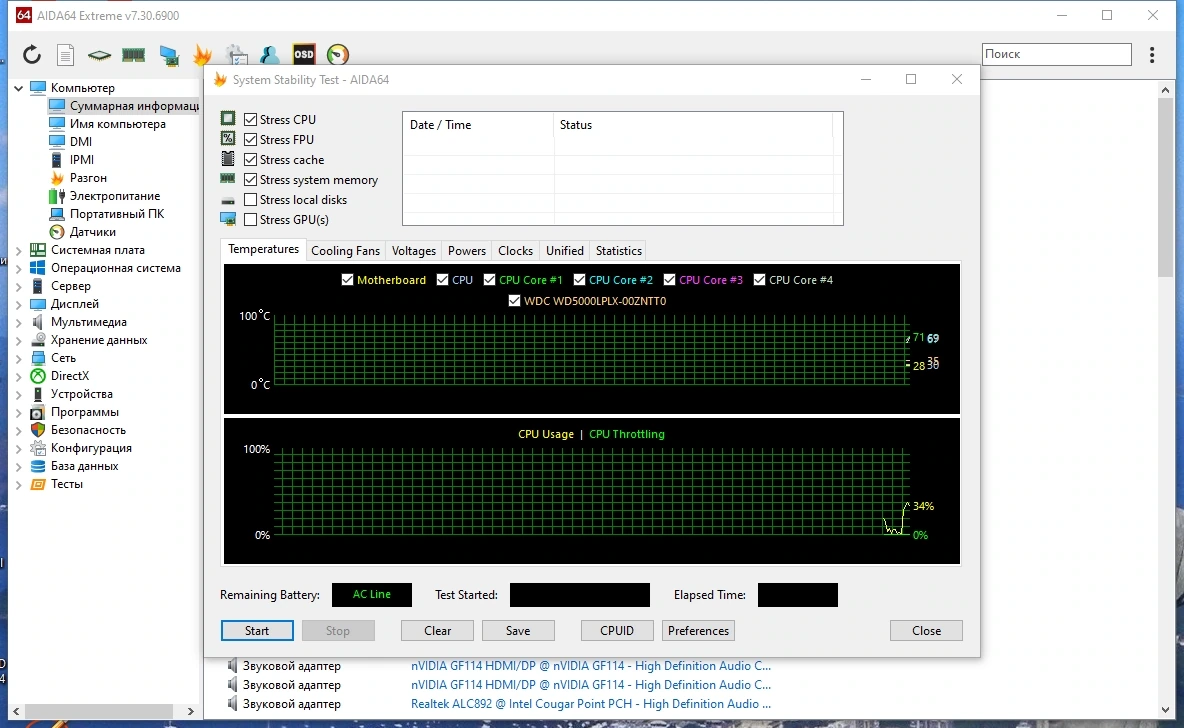
Task: Switch to Clocks tab
Action: pos(516,251)
